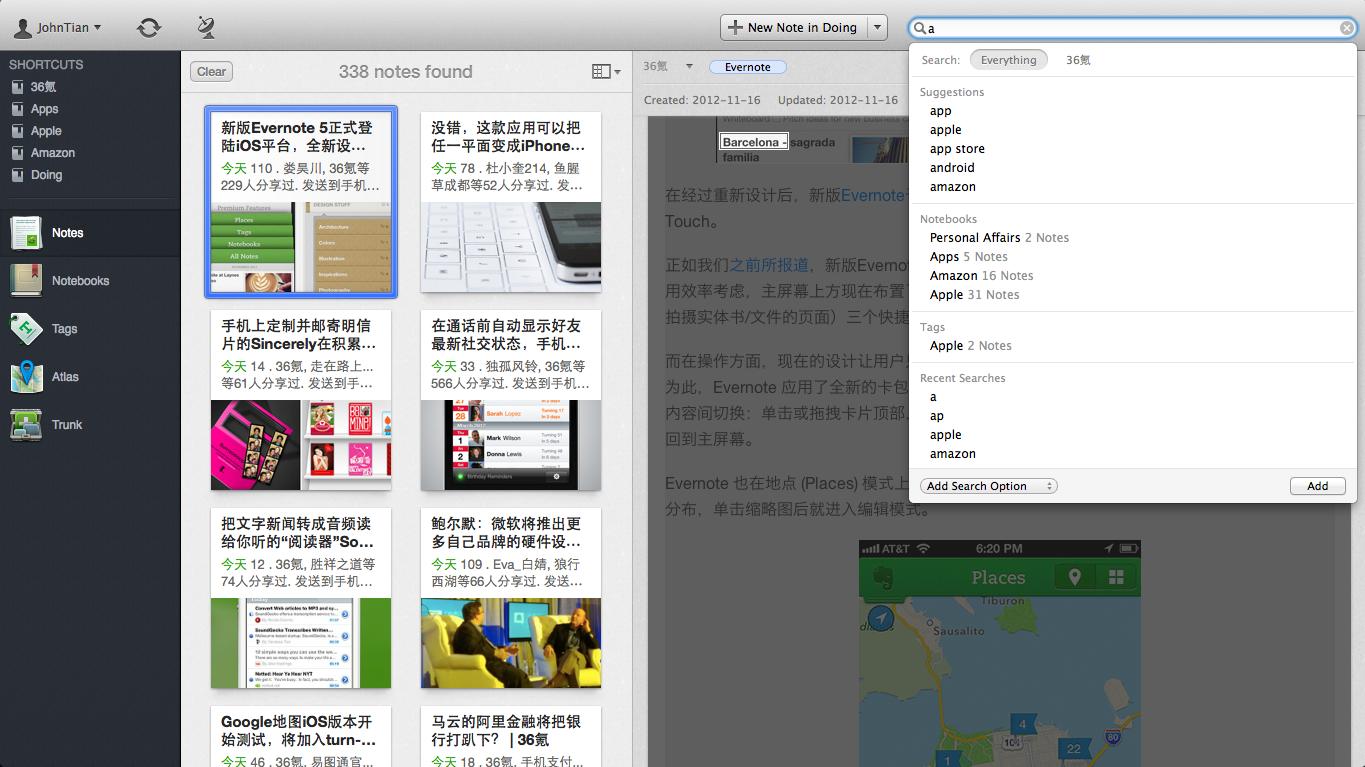The image size is (1365, 767).
Task: Open the 没错，这款应用可以把 note card
Action: 511,202
